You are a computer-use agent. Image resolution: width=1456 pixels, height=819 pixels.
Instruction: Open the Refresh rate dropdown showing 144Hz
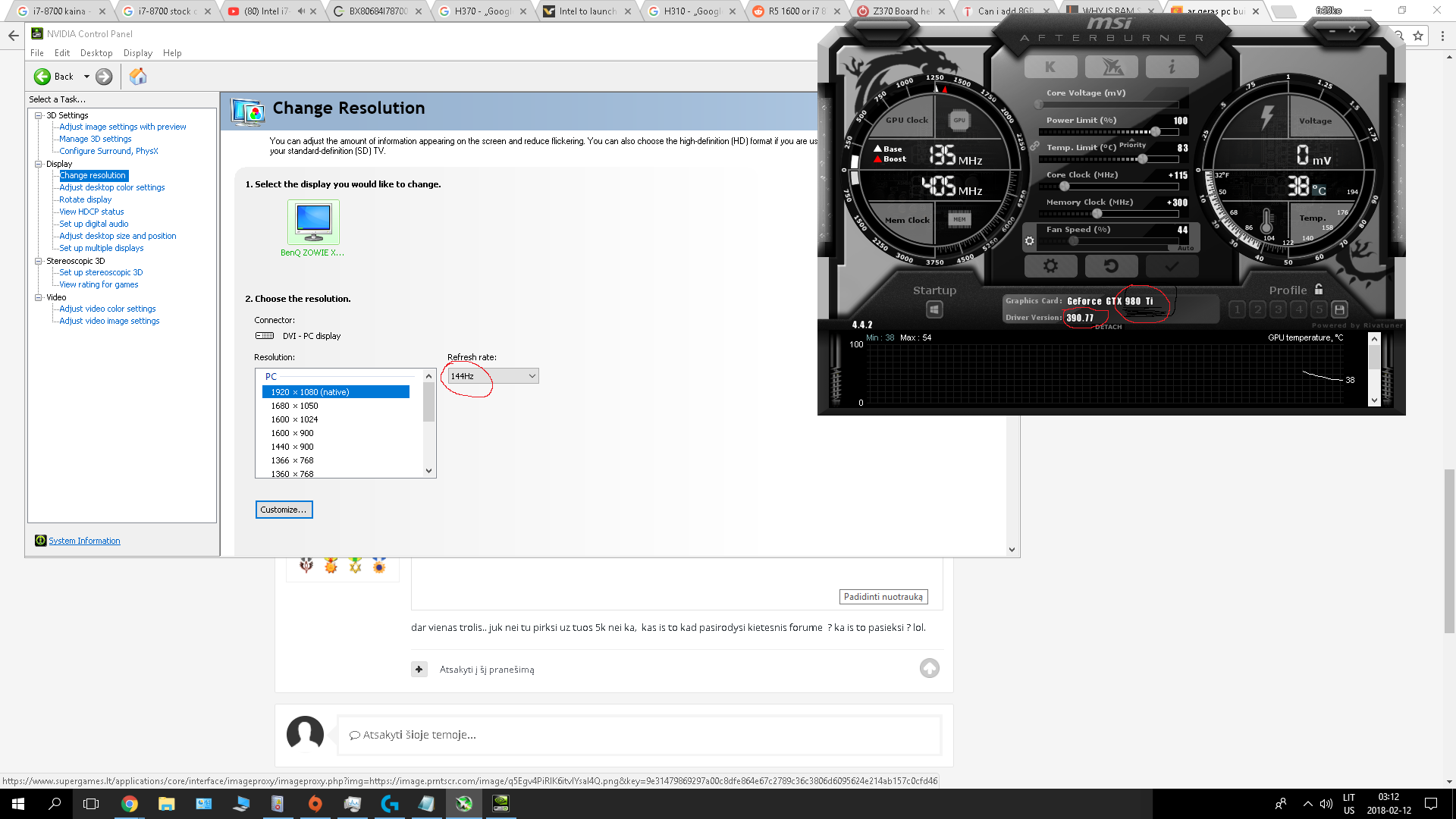[493, 376]
